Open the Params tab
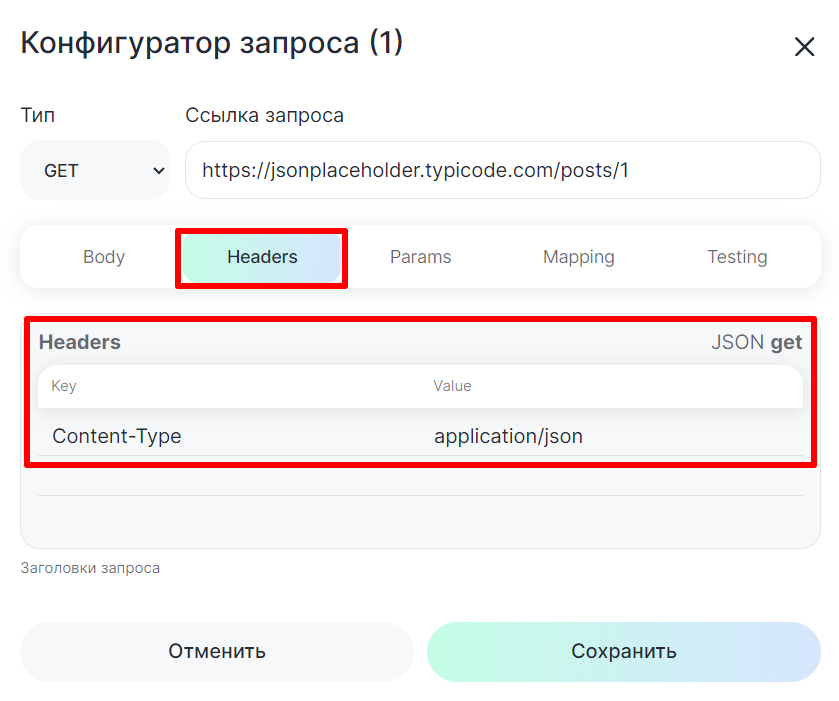The height and width of the screenshot is (701, 839). click(420, 257)
